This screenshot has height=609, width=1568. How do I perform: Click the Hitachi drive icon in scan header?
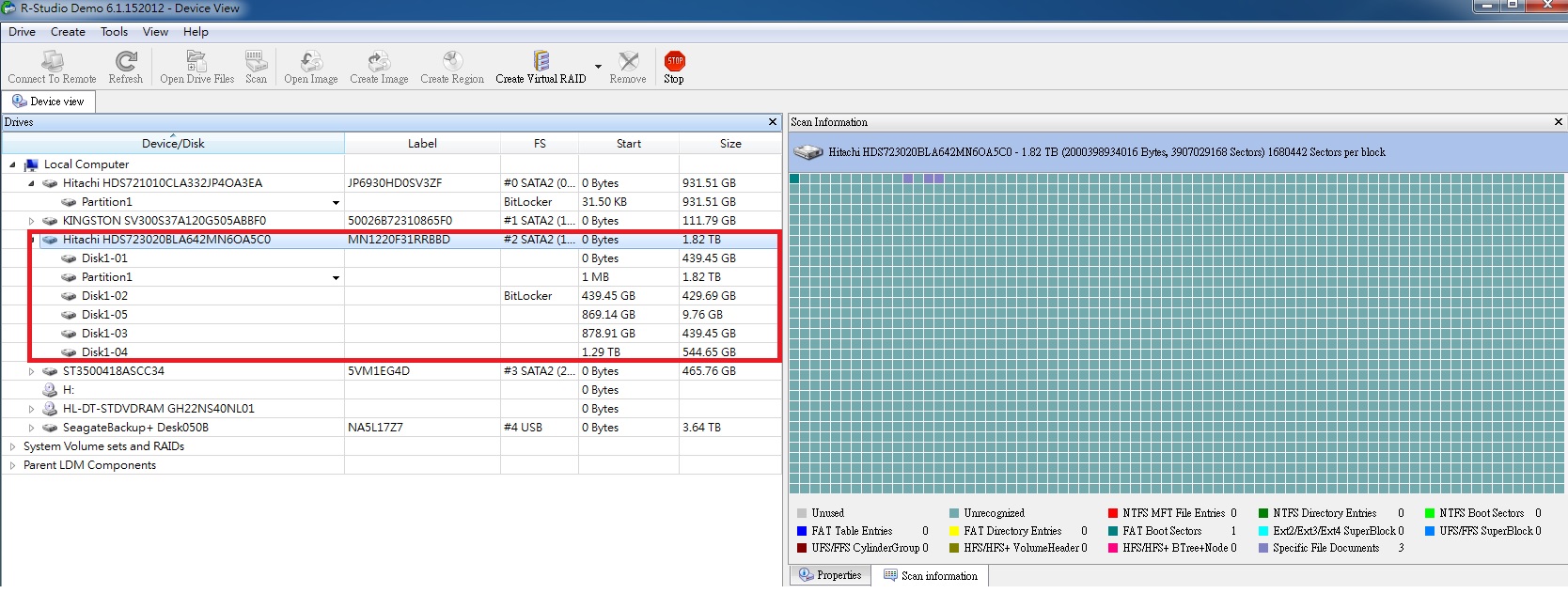pyautogui.click(x=808, y=152)
